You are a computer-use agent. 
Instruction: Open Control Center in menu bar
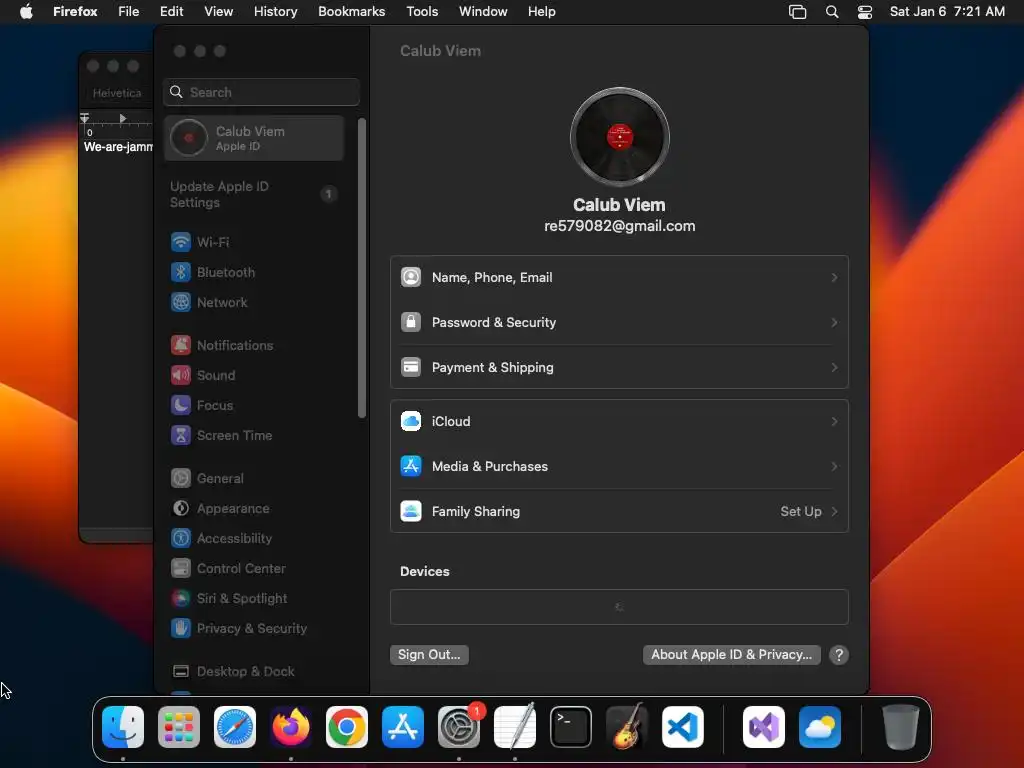865,12
